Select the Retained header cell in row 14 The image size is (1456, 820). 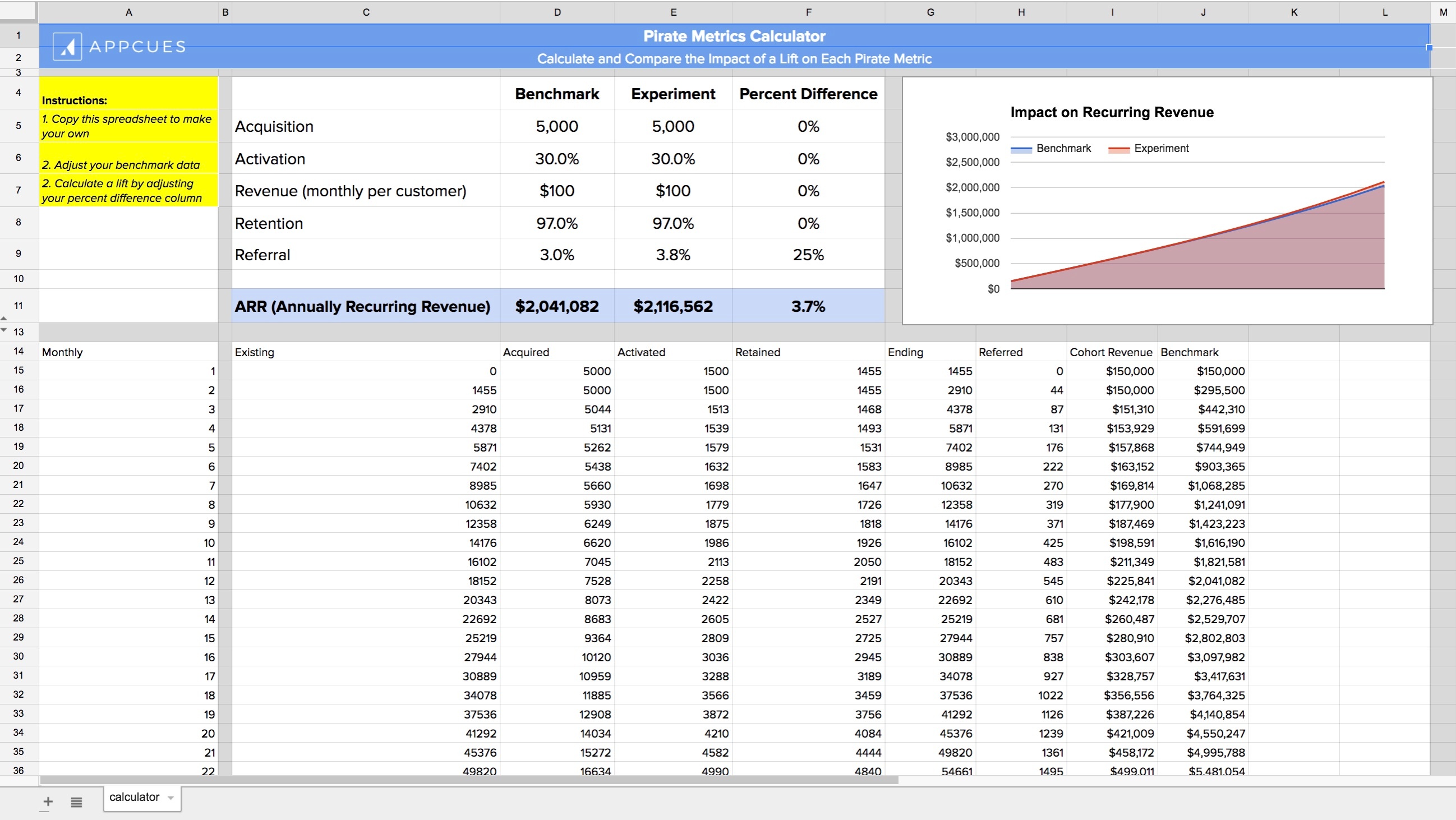pyautogui.click(x=808, y=352)
